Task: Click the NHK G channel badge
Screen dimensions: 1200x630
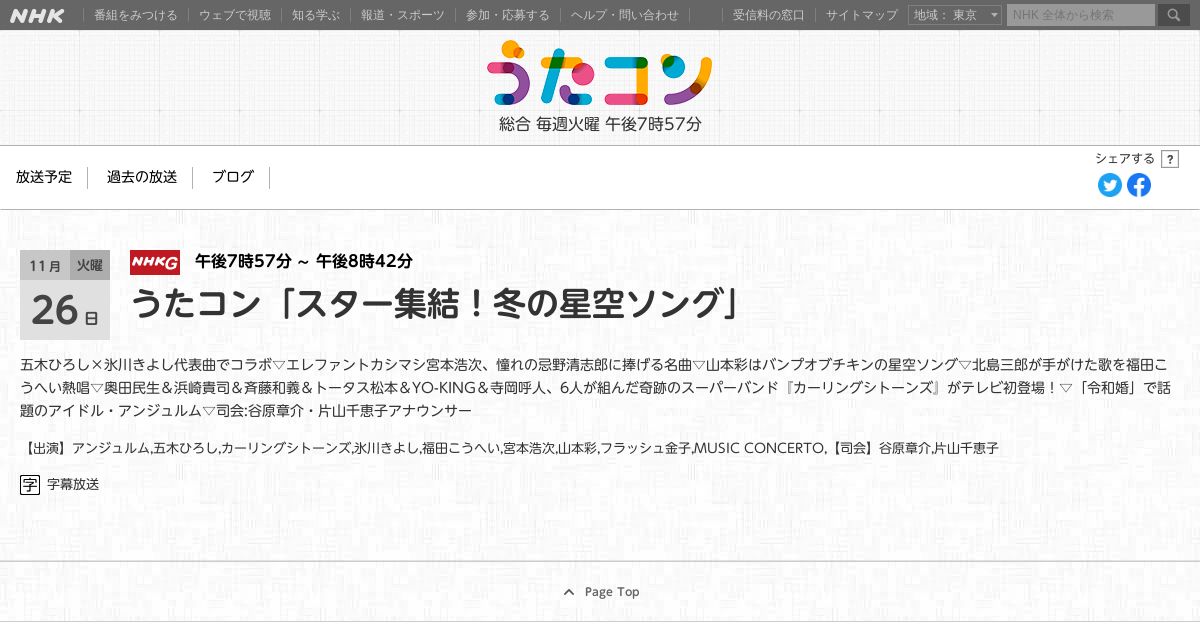Action: click(x=155, y=262)
